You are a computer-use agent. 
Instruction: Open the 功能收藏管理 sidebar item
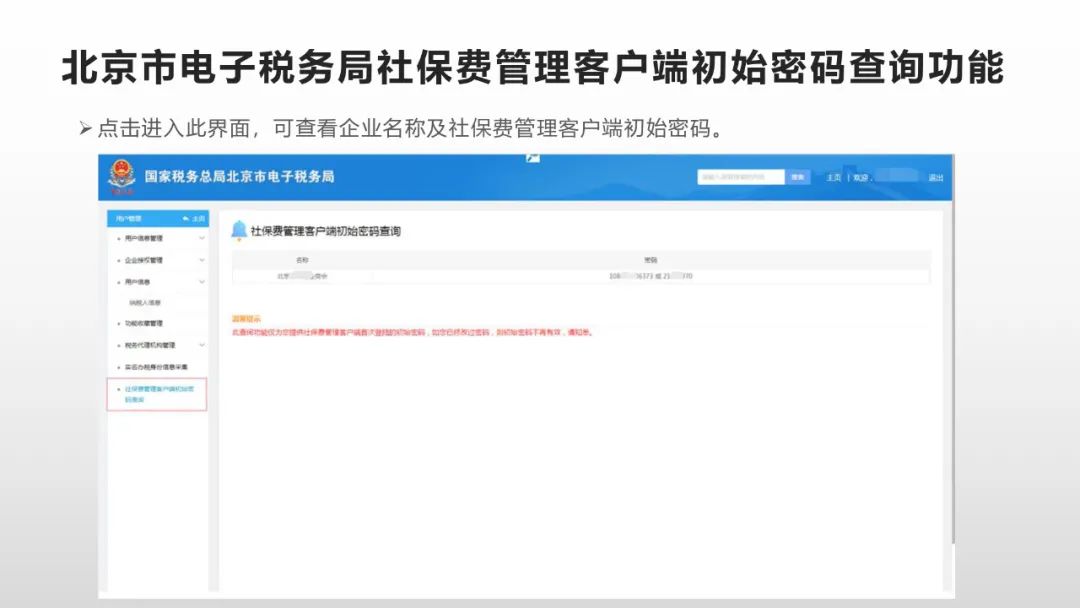tap(143, 323)
